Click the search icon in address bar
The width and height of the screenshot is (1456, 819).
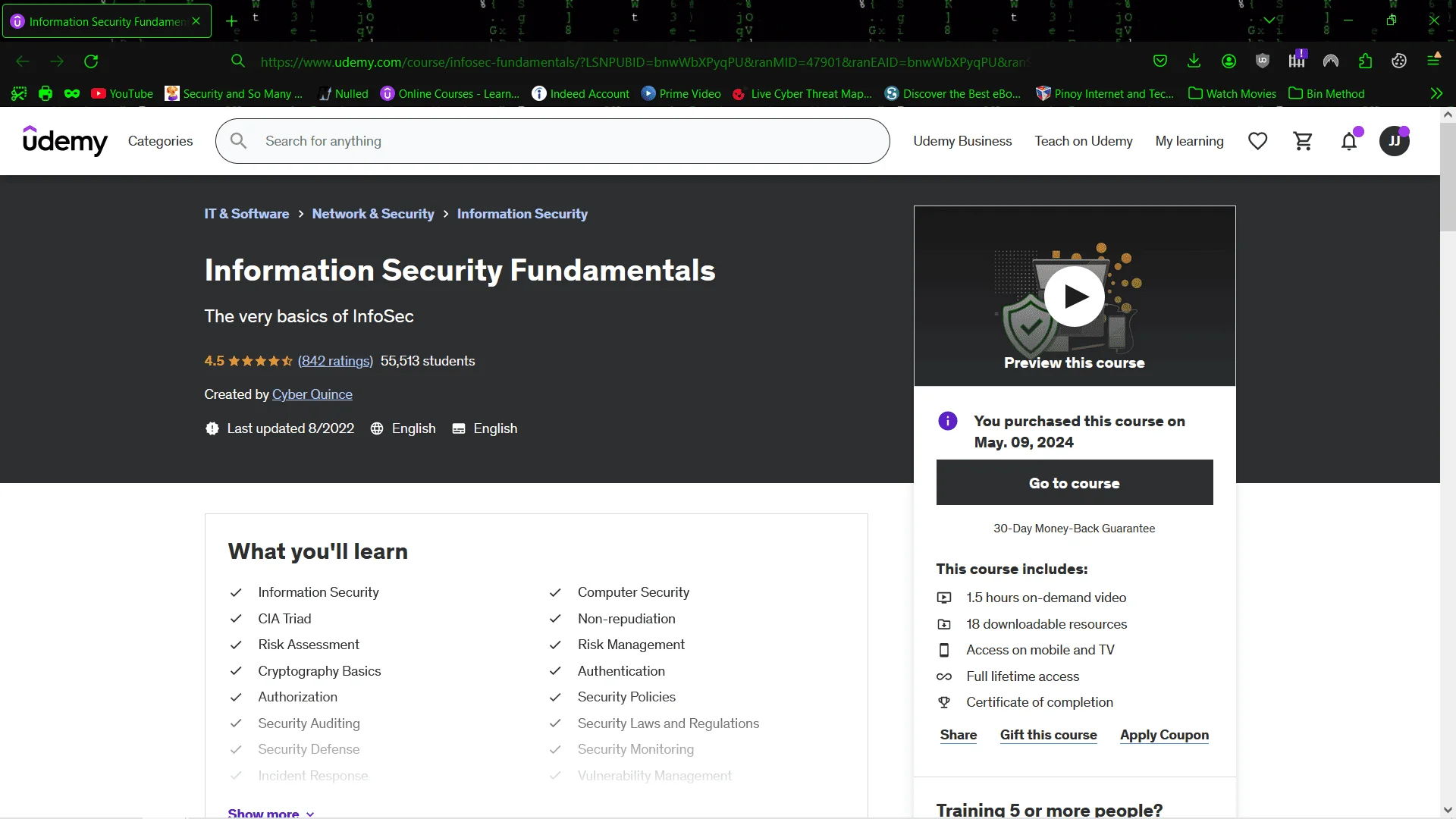tap(238, 61)
